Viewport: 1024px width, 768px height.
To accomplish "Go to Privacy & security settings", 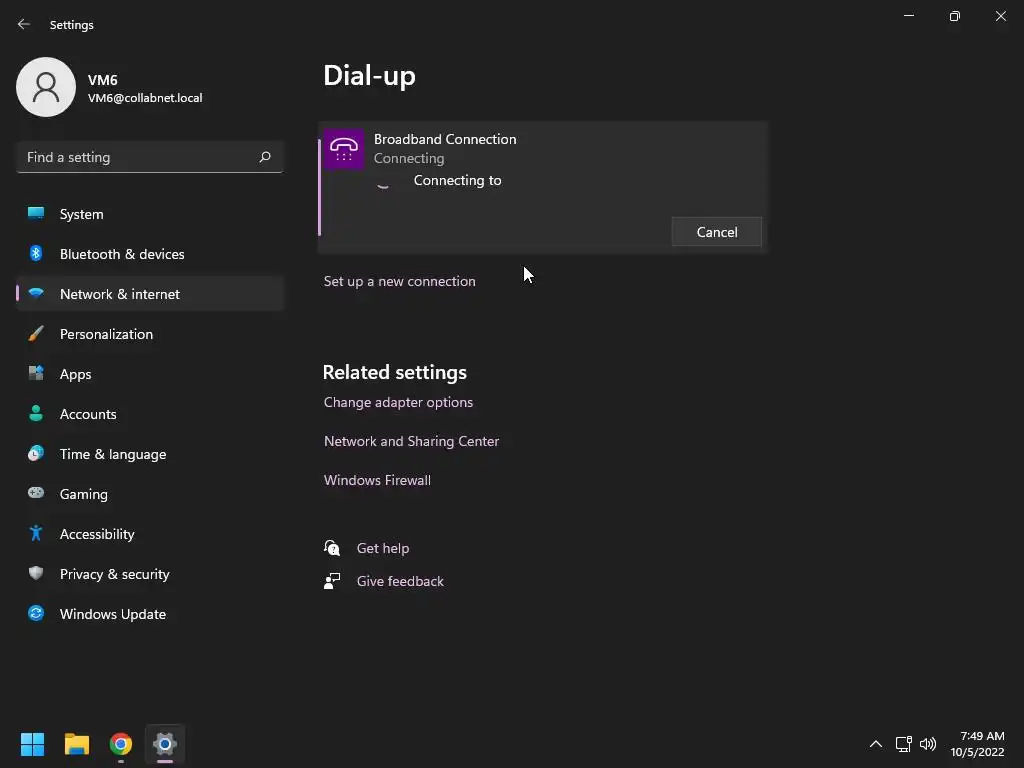I will coord(114,574).
